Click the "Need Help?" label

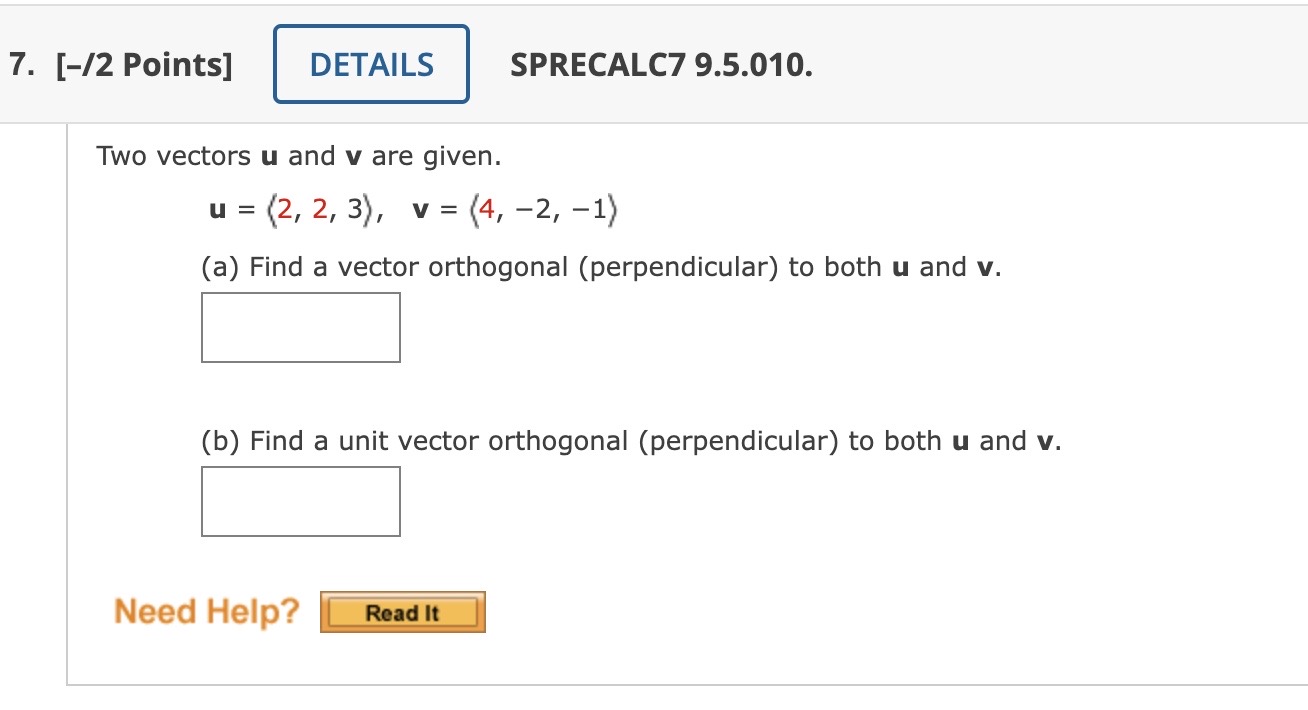[x=207, y=611]
